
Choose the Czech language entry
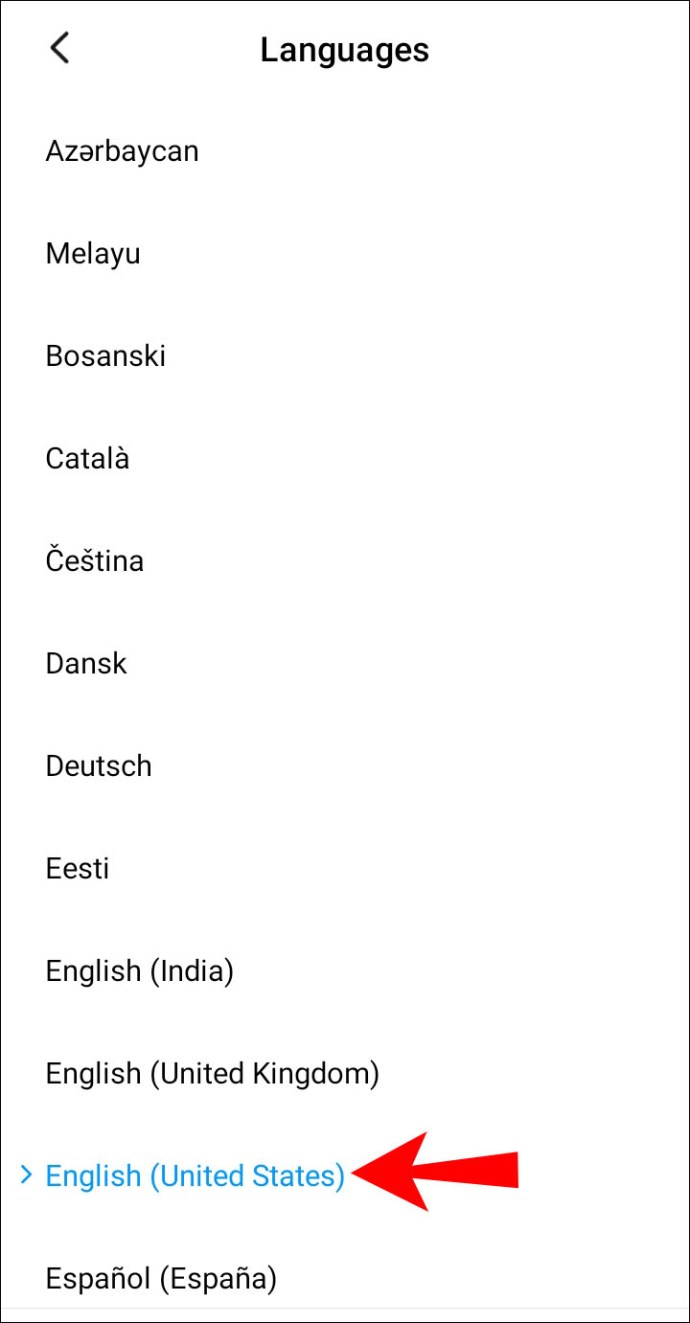95,561
